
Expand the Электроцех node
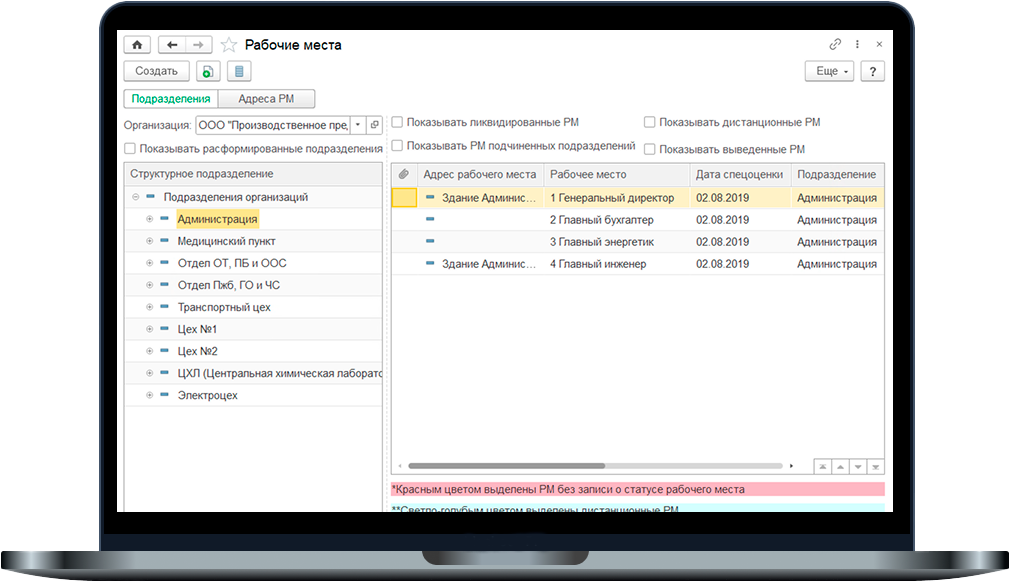(149, 395)
